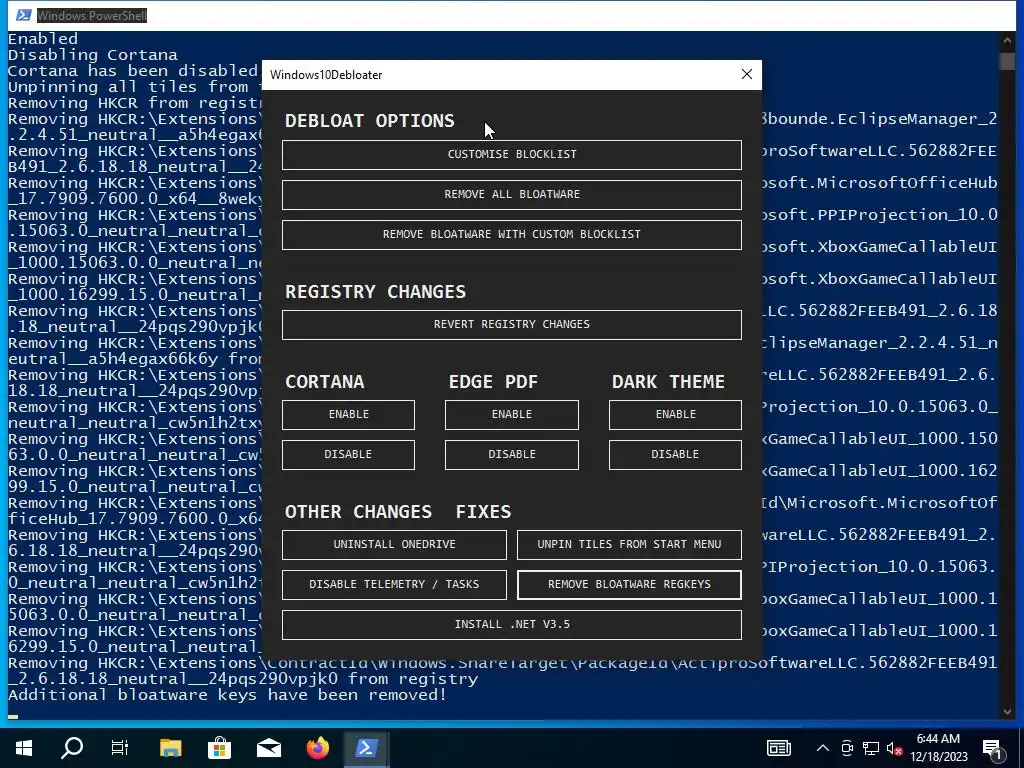Disable Dark Theme
1024x768 pixels.
click(675, 455)
